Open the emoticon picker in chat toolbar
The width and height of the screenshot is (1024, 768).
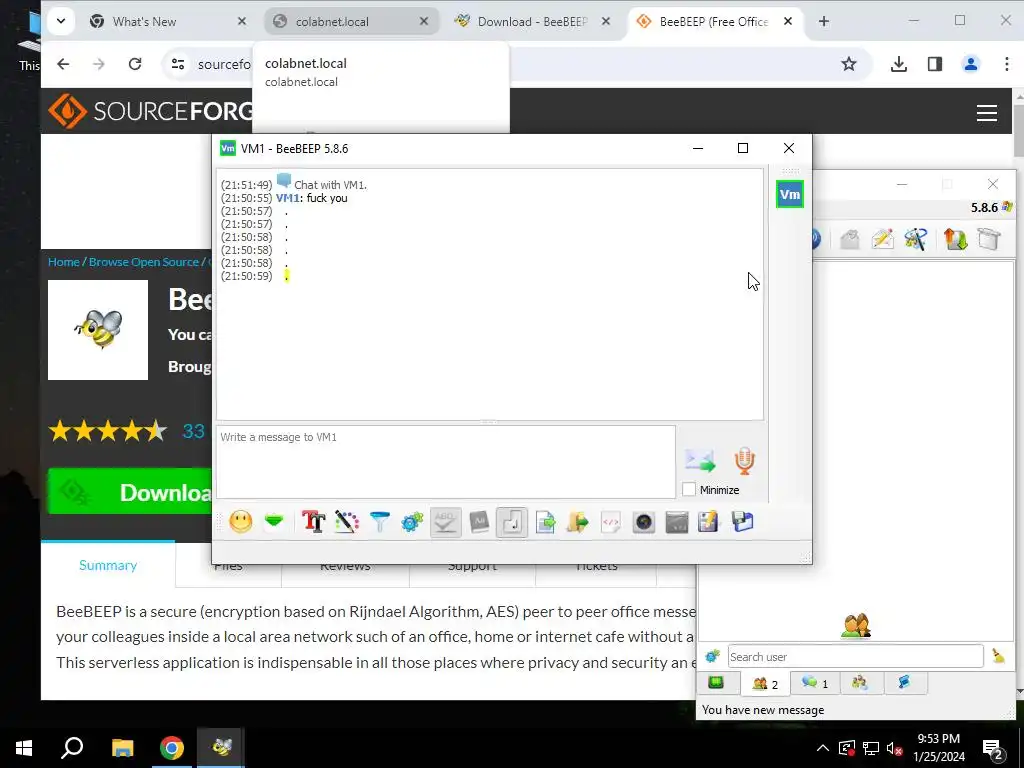pyautogui.click(x=240, y=522)
